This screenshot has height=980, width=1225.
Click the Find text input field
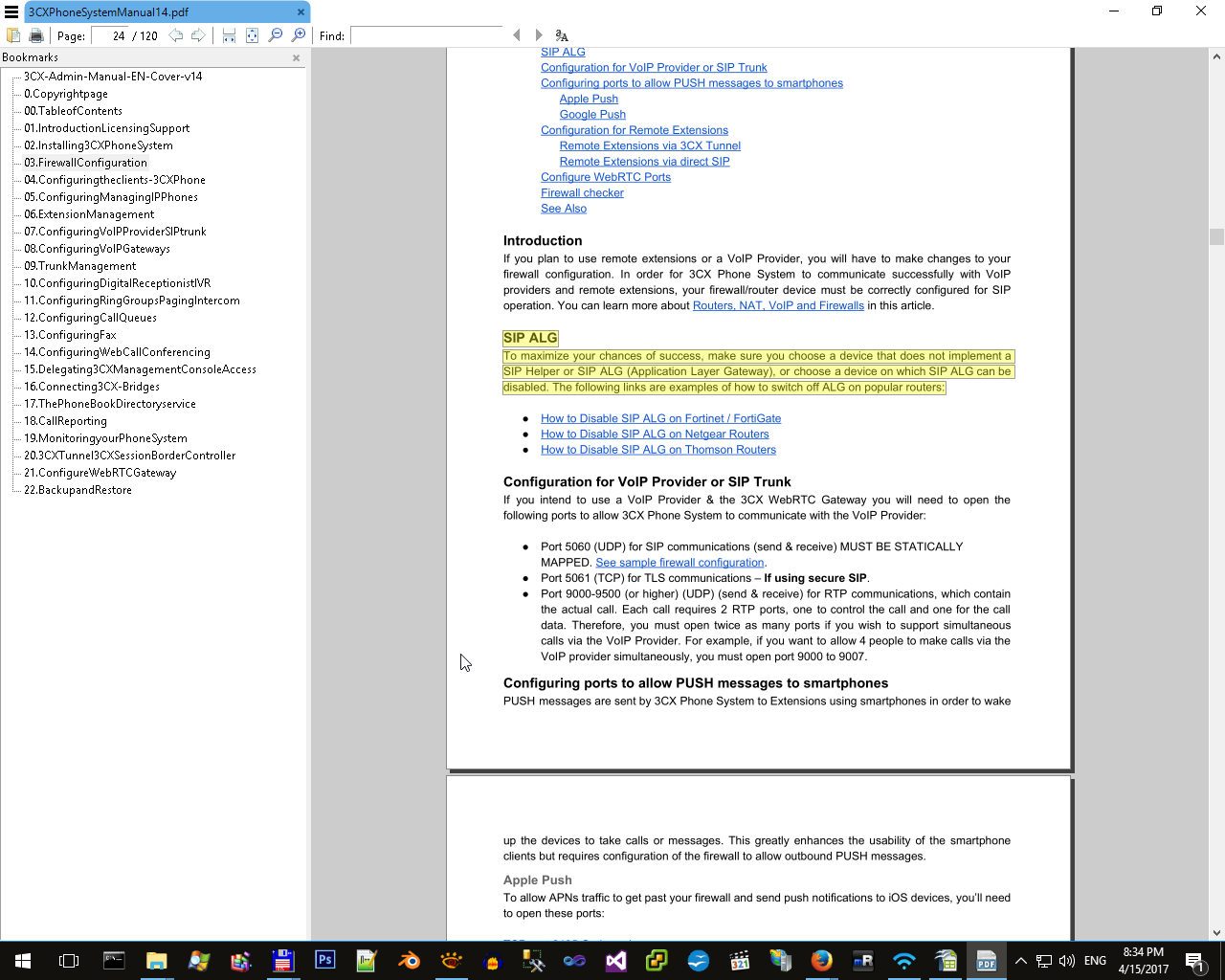click(427, 35)
